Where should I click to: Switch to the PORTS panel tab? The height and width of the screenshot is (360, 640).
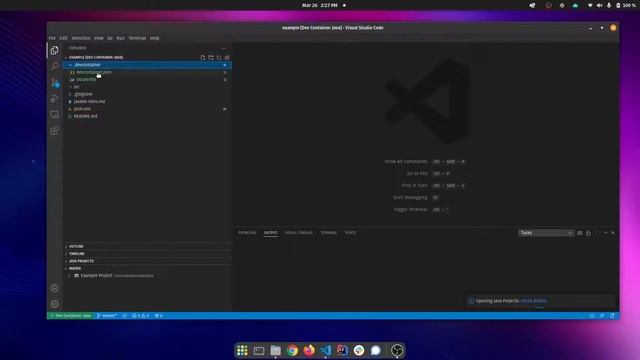click(350, 233)
